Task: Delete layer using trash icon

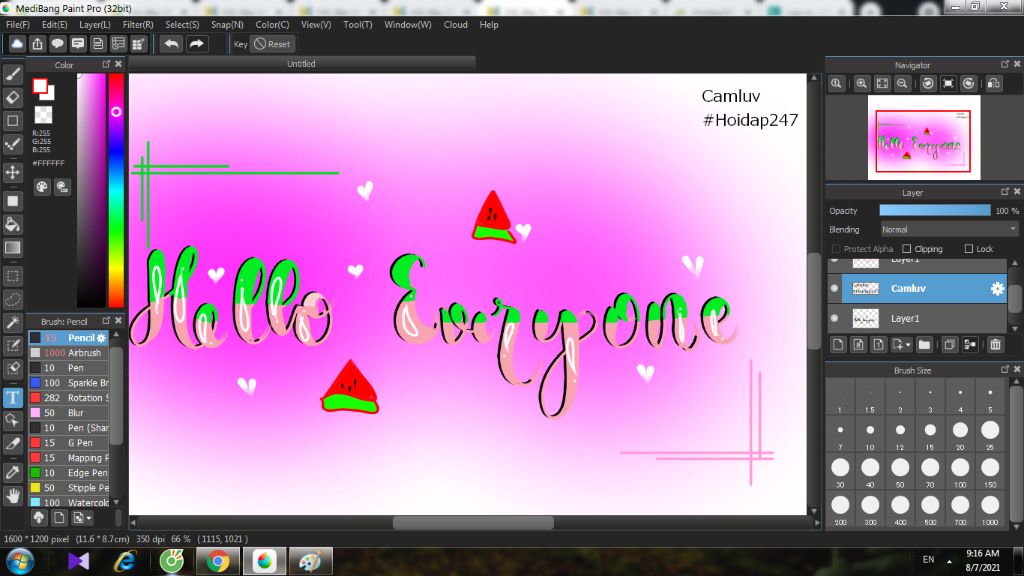Action: point(995,345)
